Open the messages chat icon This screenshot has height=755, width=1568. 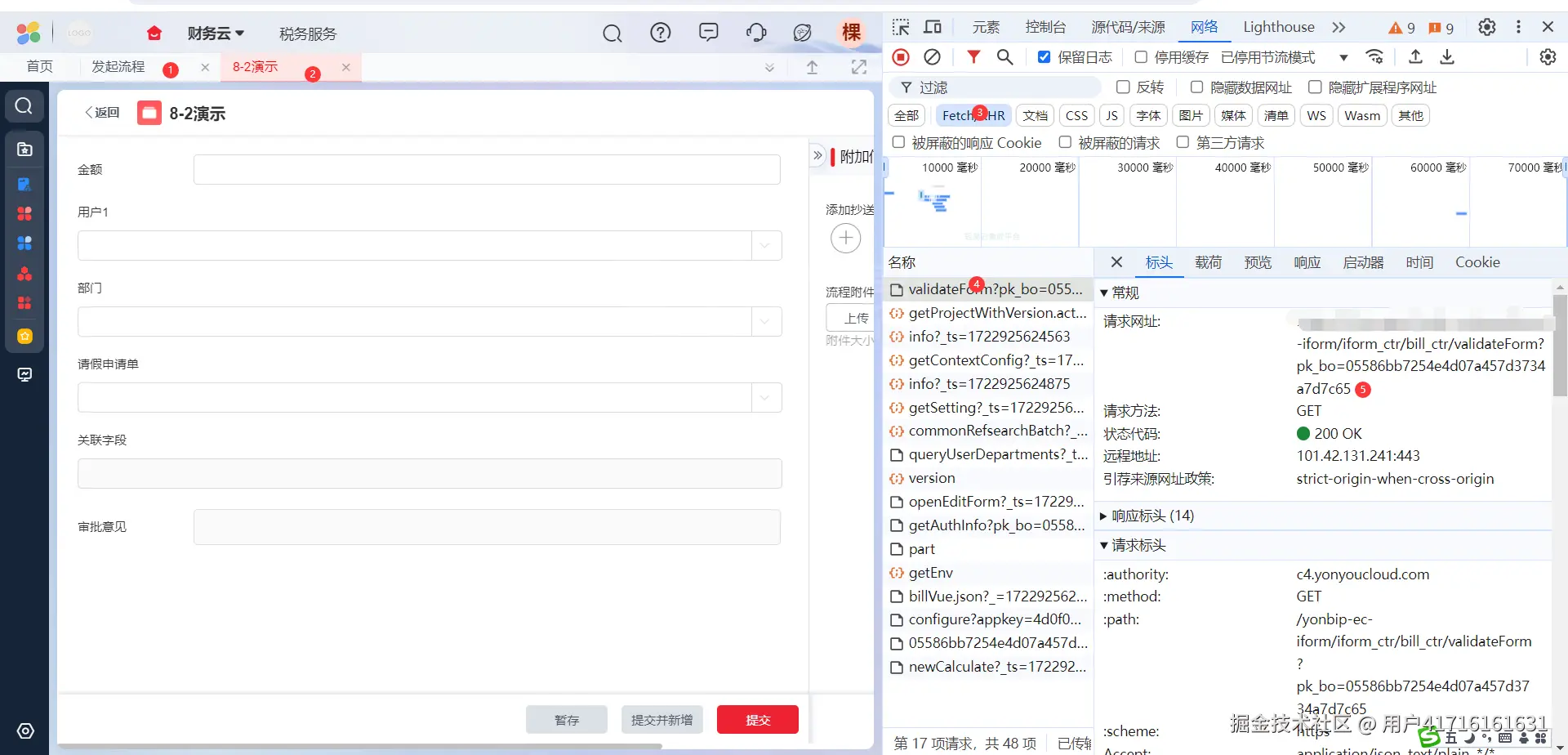tap(708, 33)
